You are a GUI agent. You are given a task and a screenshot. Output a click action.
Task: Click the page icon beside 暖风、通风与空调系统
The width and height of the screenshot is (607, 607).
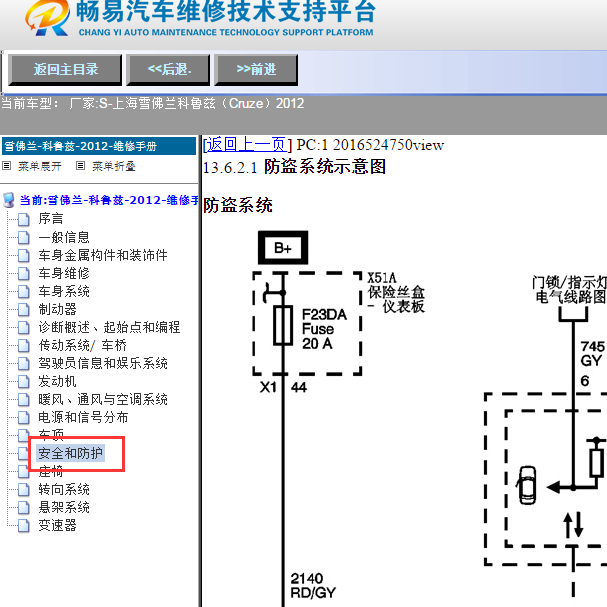point(24,400)
